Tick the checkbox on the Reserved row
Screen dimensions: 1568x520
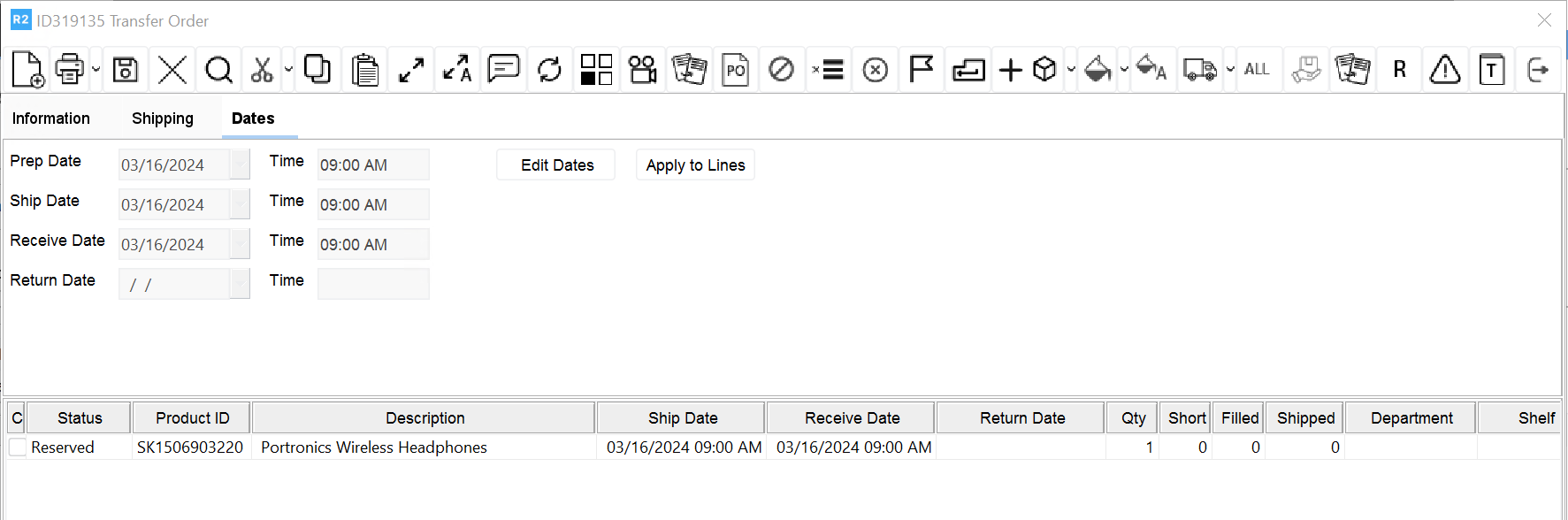(18, 447)
